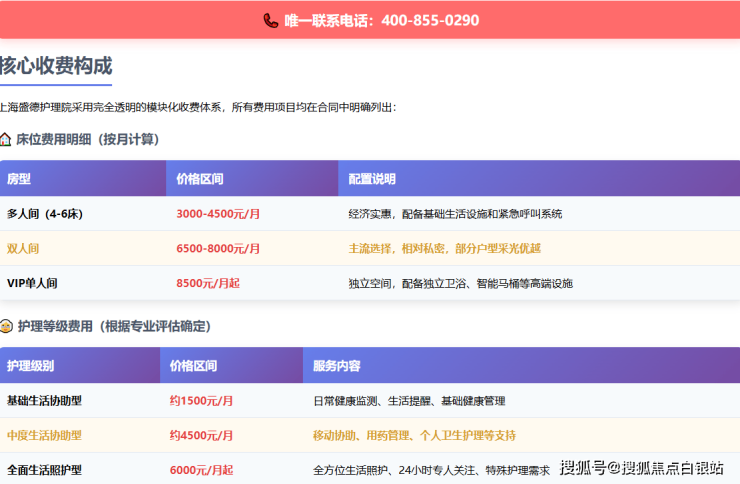Select the 双人间 row label
Viewport: 740px width, 484px height.
pyautogui.click(x=23, y=248)
